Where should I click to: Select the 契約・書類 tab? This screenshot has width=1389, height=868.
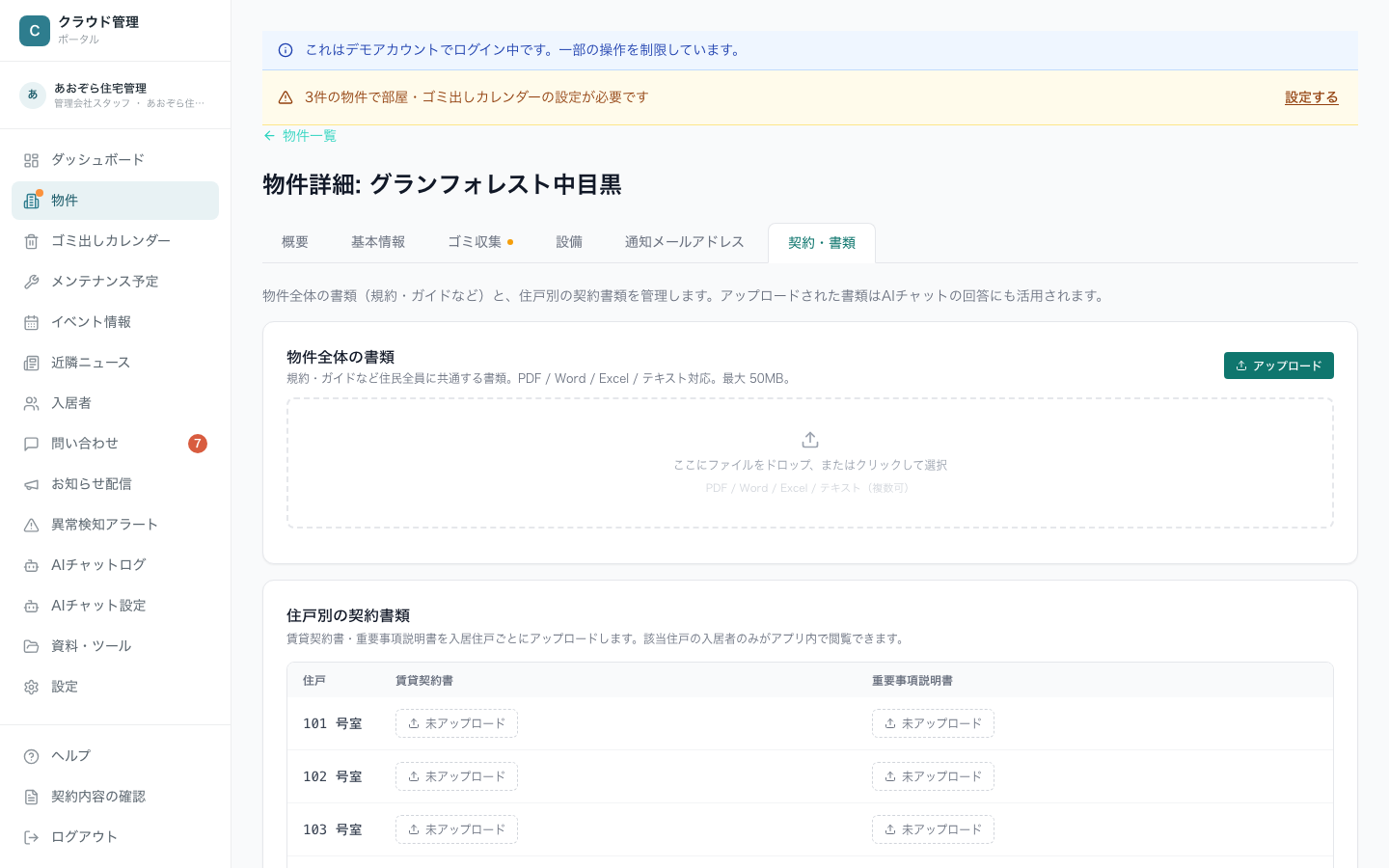tap(822, 243)
